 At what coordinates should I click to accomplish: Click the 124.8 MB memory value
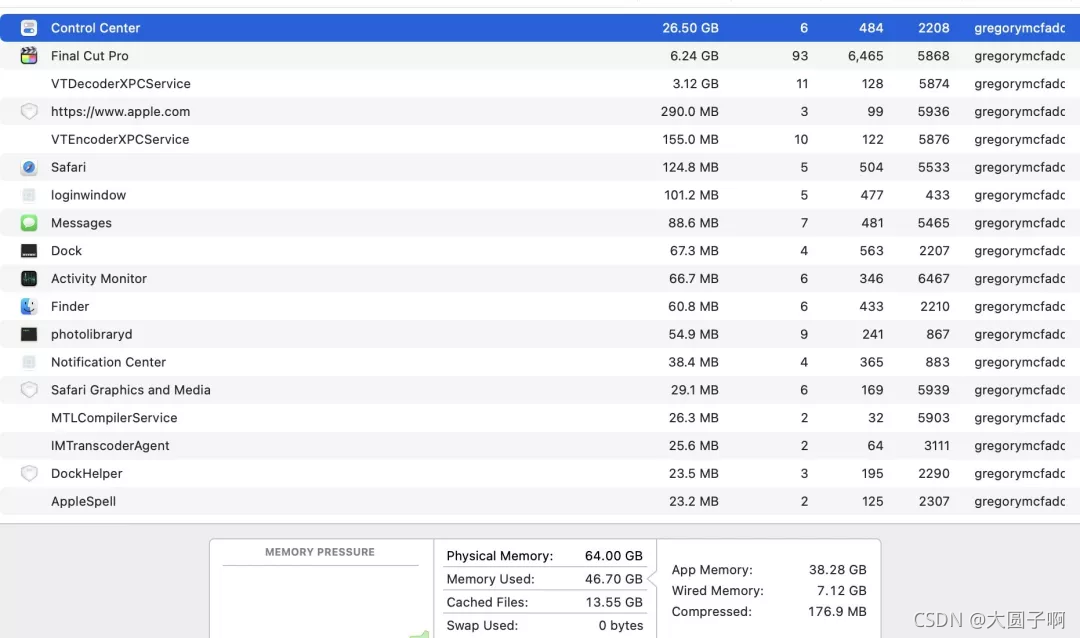690,167
